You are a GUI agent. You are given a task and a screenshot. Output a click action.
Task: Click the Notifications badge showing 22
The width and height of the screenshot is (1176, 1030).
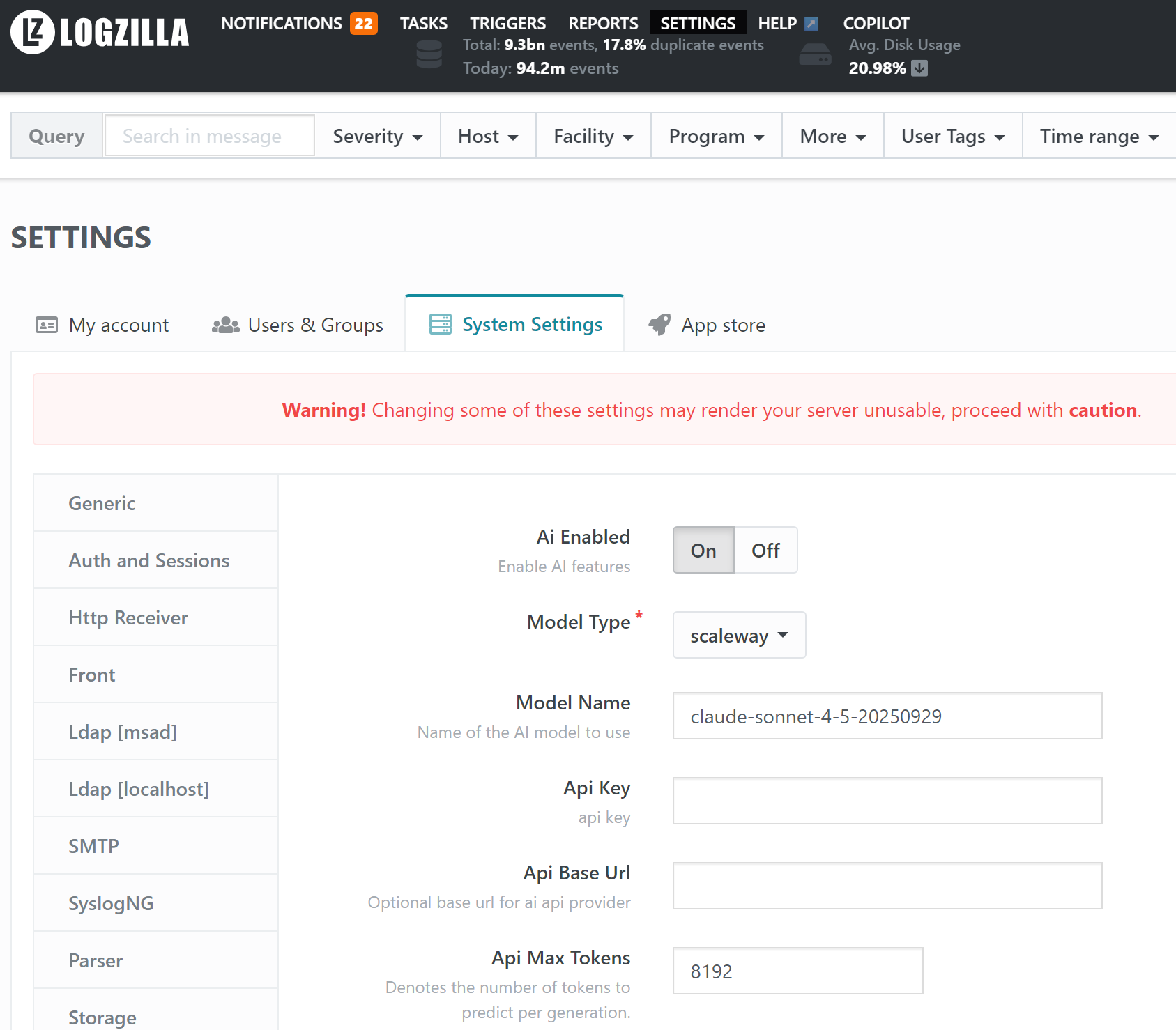click(x=362, y=23)
